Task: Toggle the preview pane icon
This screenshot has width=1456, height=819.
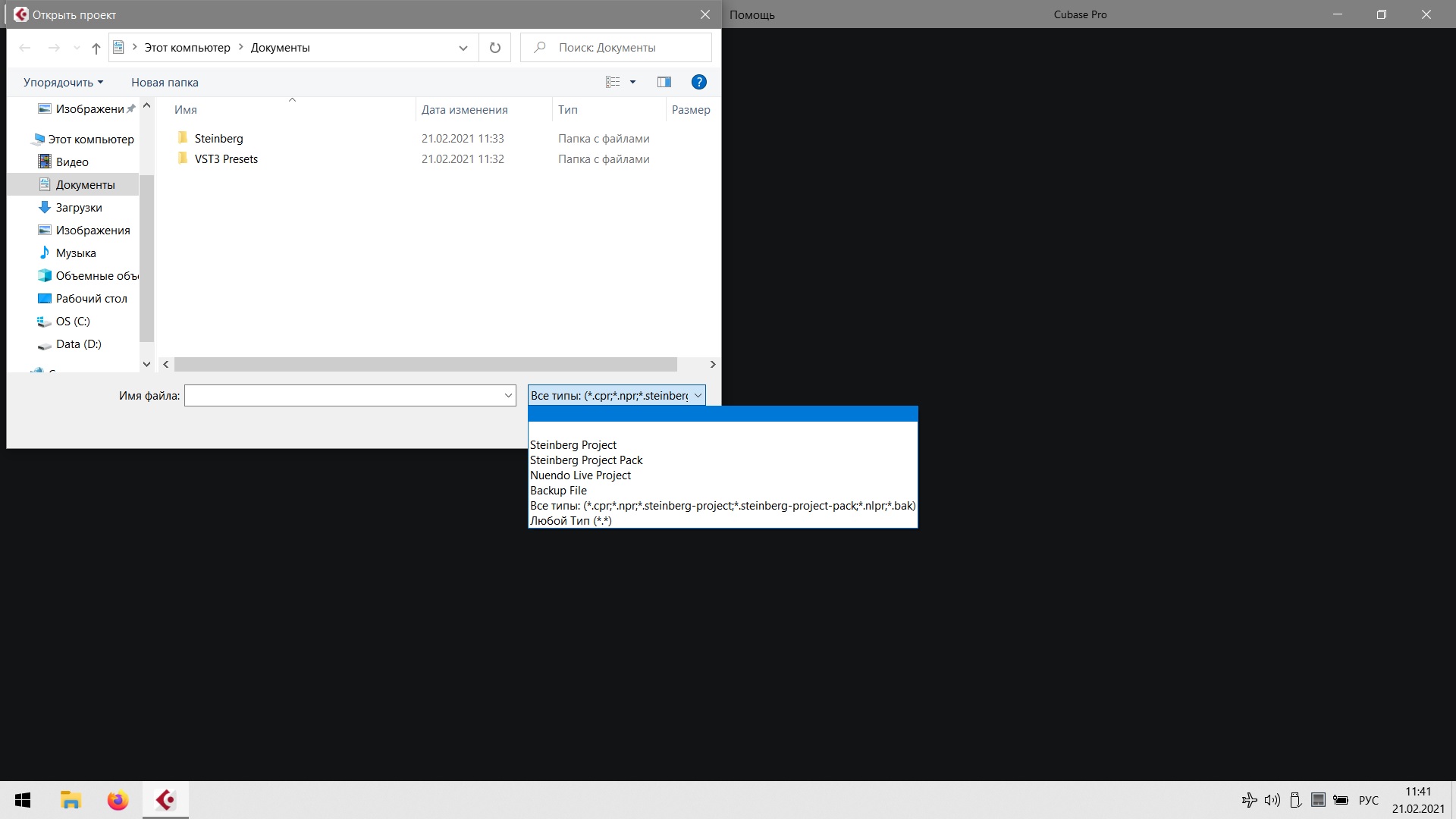Action: tap(664, 82)
